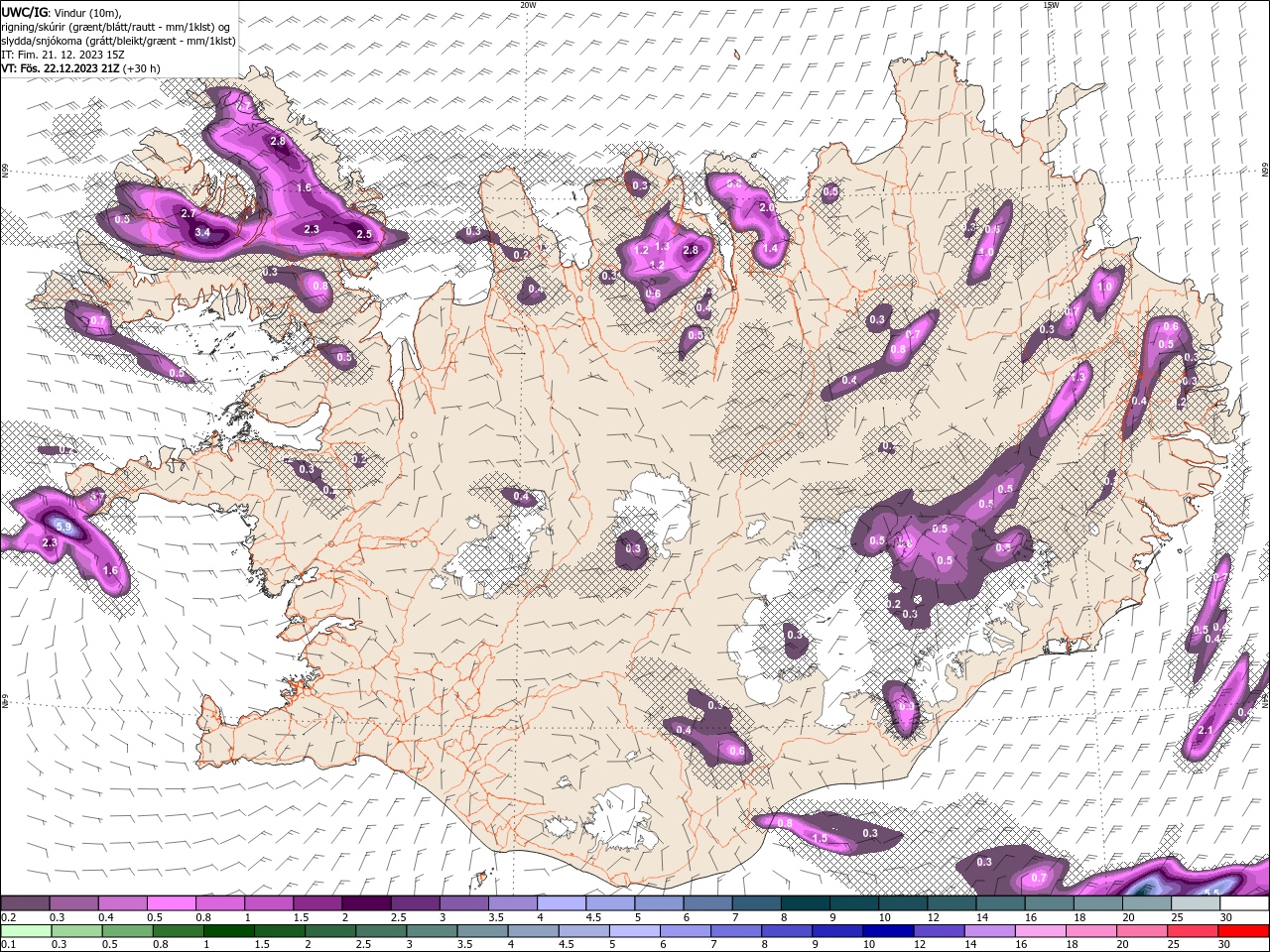Select the lower-legend swatch between 2.5 and 3
The width and height of the screenshot is (1270, 952).
(x=381, y=930)
